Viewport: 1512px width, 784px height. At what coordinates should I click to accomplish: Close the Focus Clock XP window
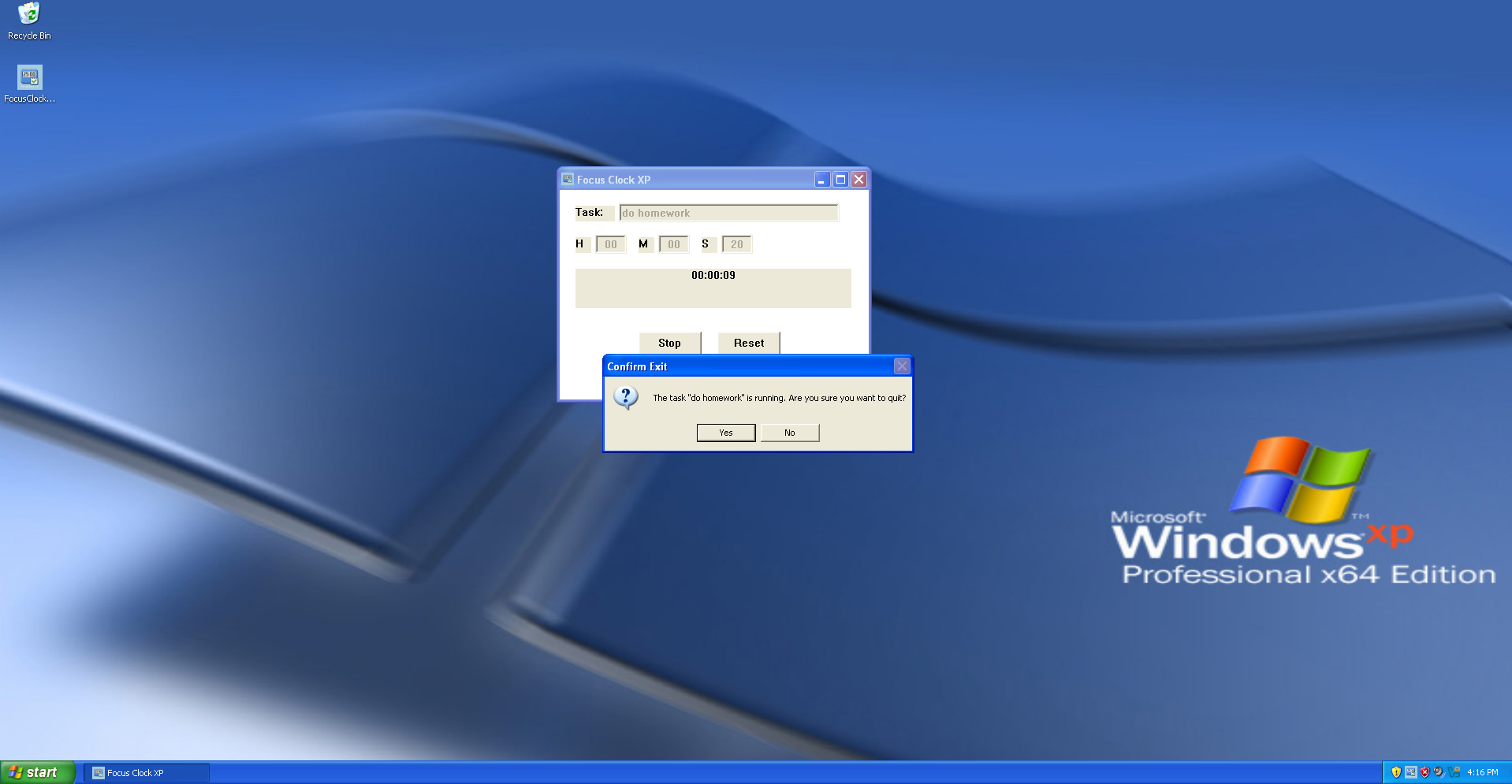(x=859, y=180)
